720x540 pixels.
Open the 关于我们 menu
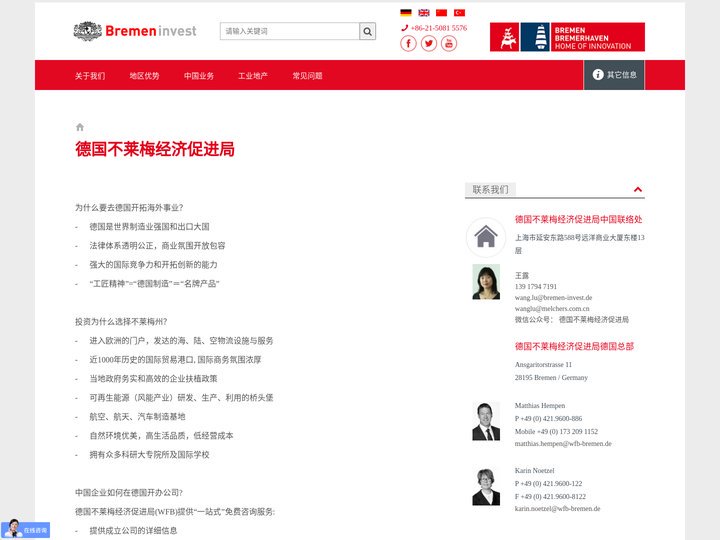(x=90, y=76)
